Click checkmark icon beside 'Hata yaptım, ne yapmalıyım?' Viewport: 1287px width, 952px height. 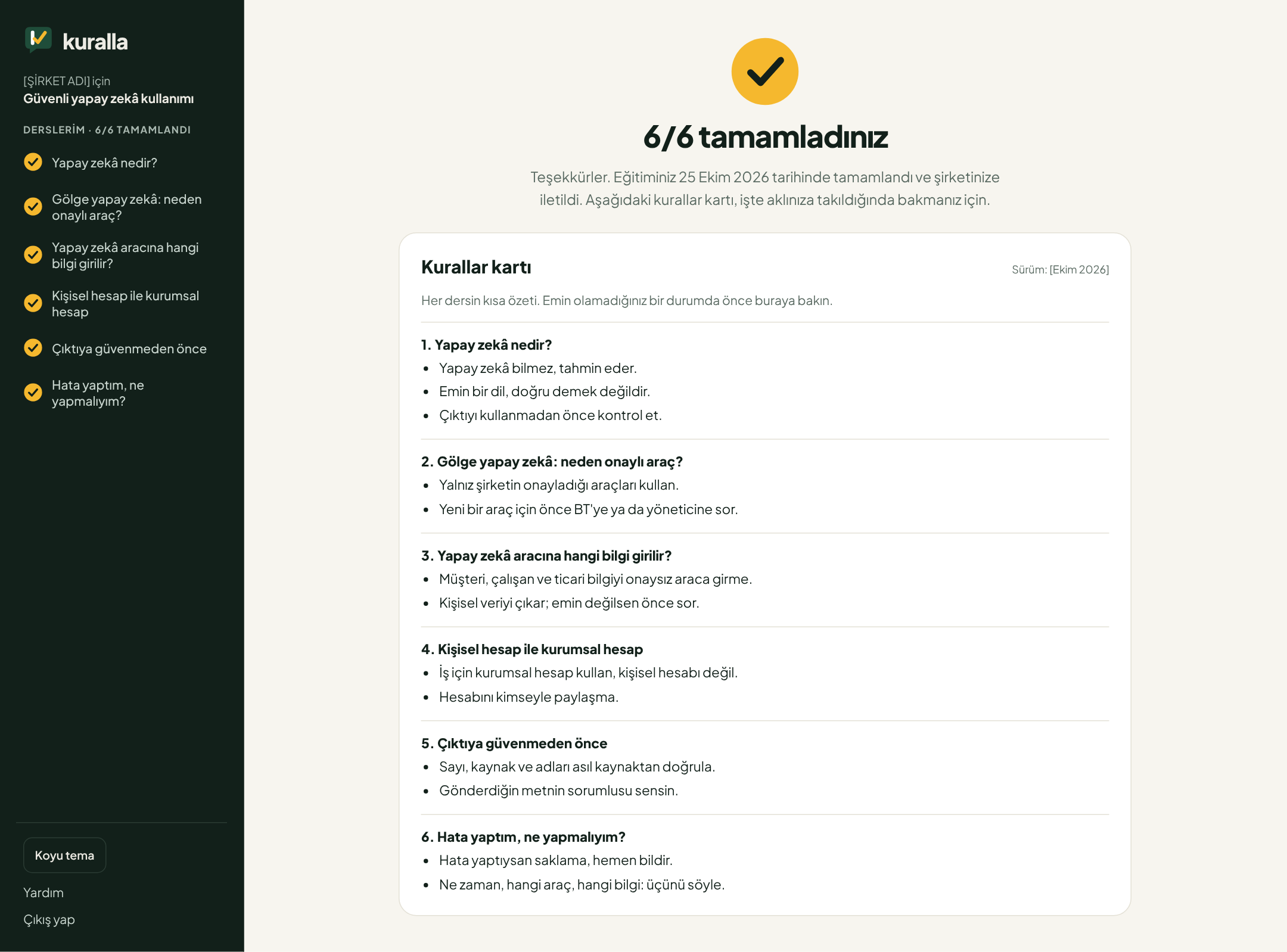pyautogui.click(x=33, y=393)
